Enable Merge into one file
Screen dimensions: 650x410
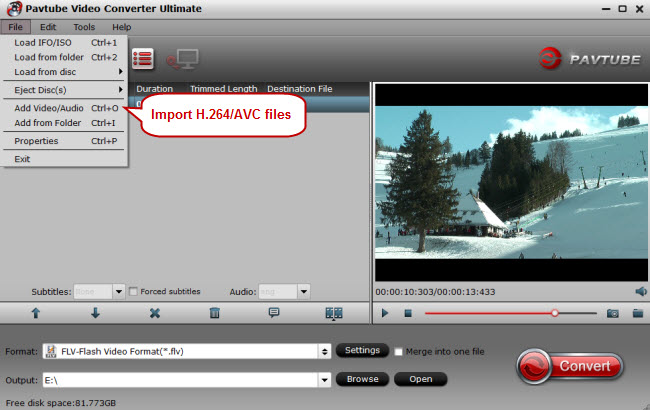click(398, 352)
